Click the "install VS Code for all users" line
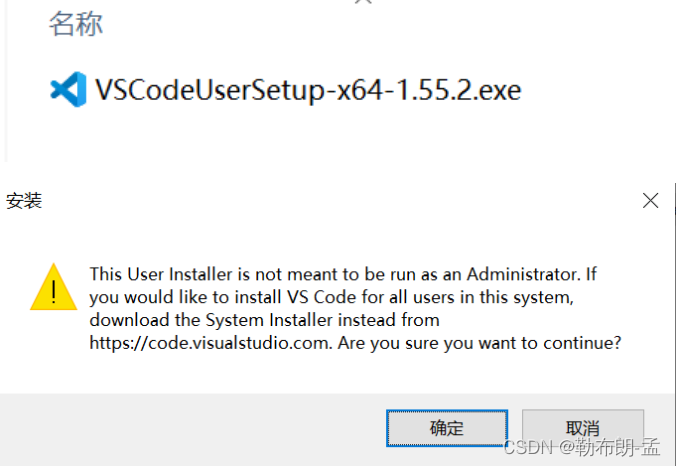Viewport: 676px width, 466px height. [330, 297]
